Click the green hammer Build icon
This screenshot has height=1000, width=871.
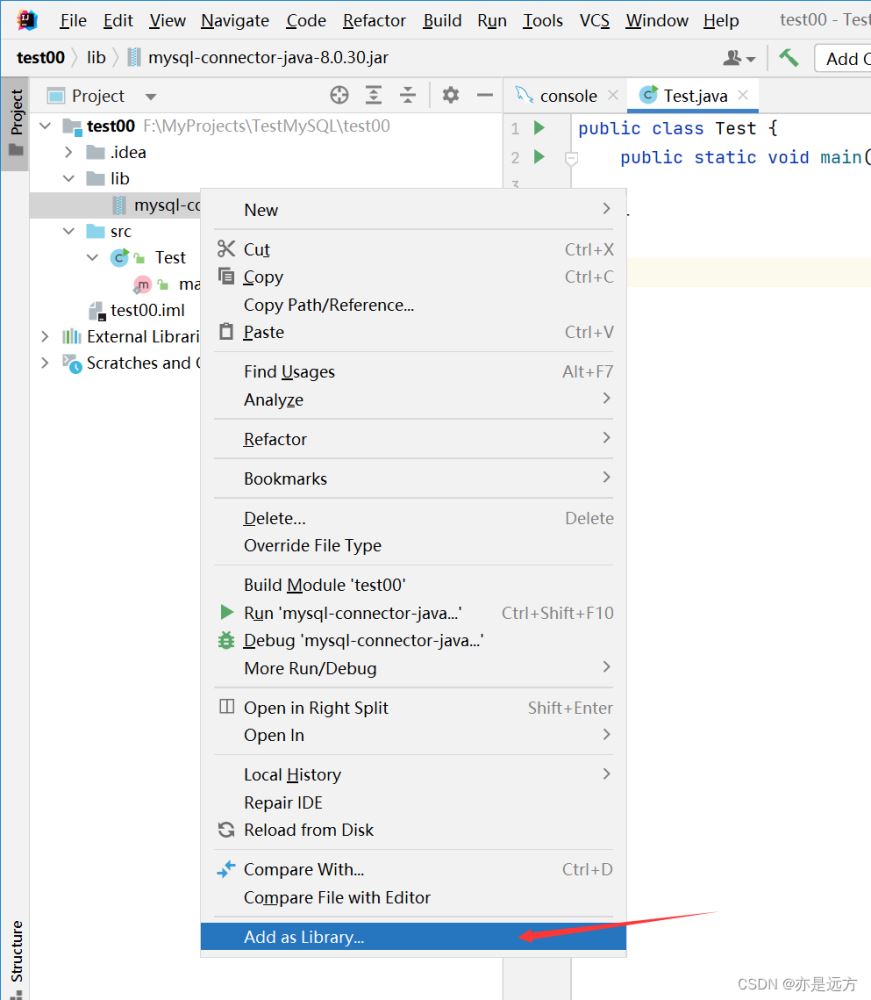pyautogui.click(x=789, y=58)
